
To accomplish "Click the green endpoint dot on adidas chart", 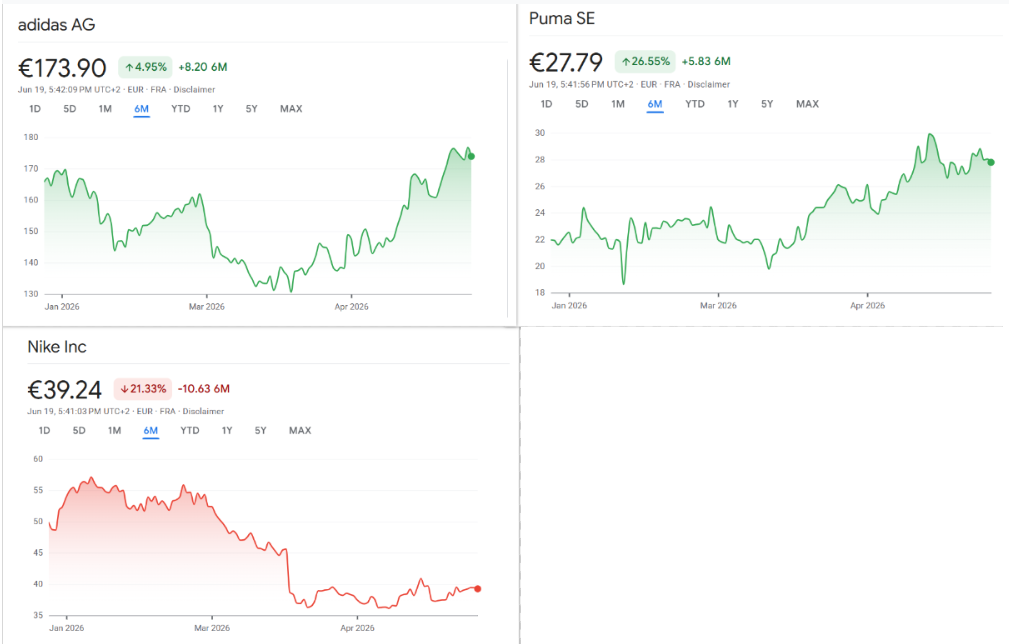I will point(471,156).
